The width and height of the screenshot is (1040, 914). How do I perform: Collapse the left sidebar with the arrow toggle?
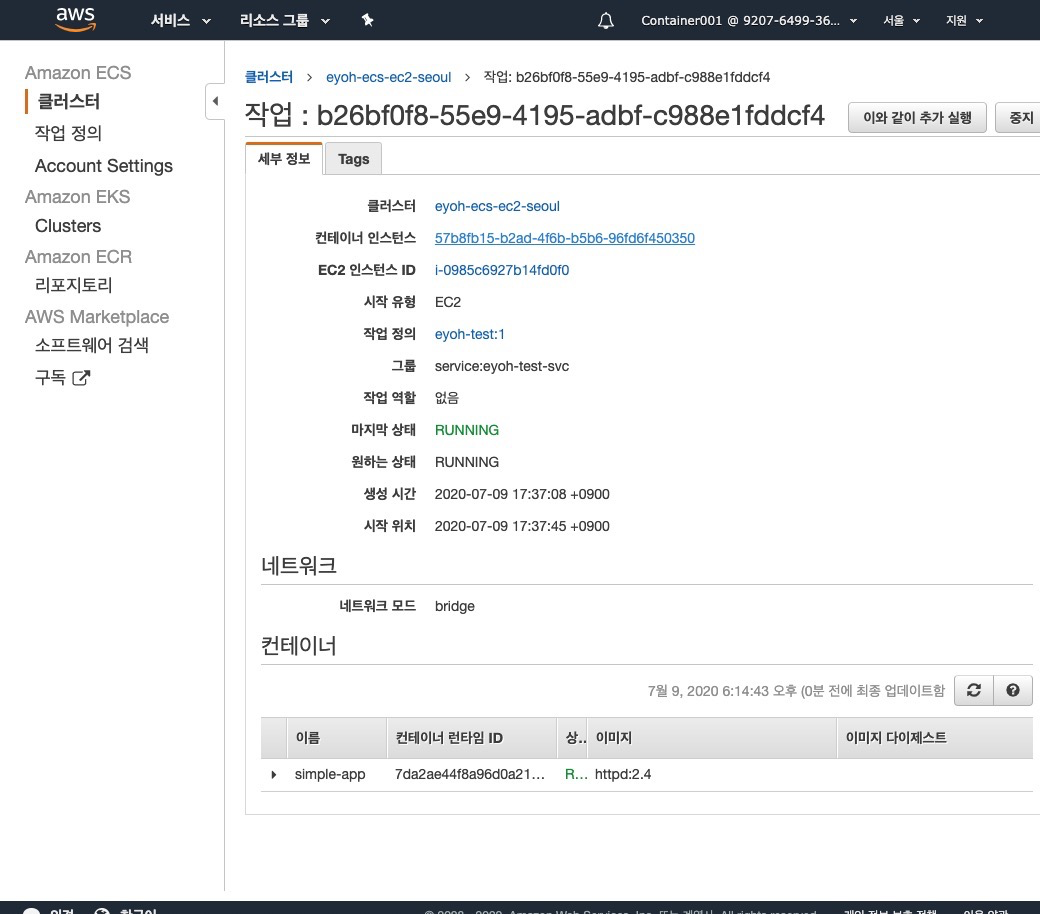215,101
